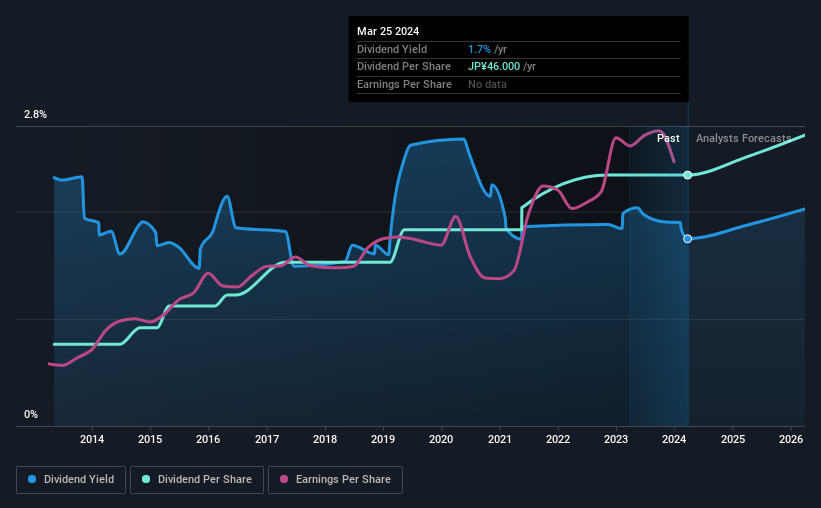Click the 2014 x-axis year label

[92, 439]
